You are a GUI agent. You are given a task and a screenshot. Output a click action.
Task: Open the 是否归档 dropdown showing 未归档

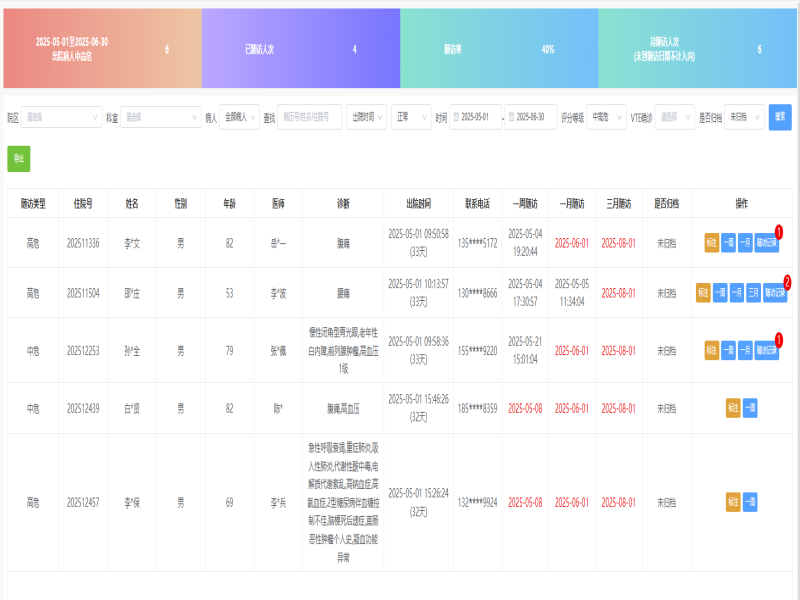tap(744, 117)
